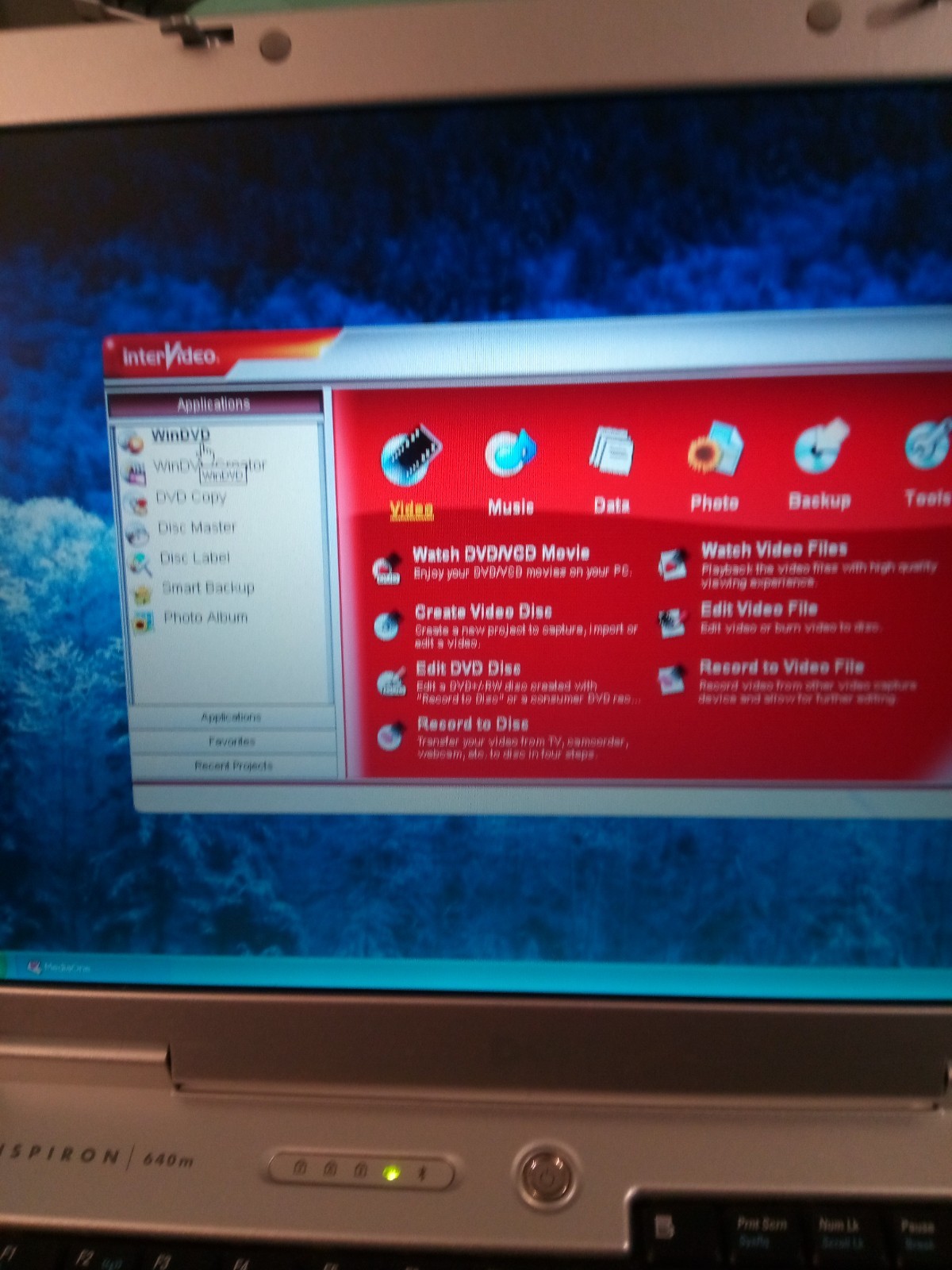
Task: Click the Record to Disc icon
Action: (x=390, y=737)
